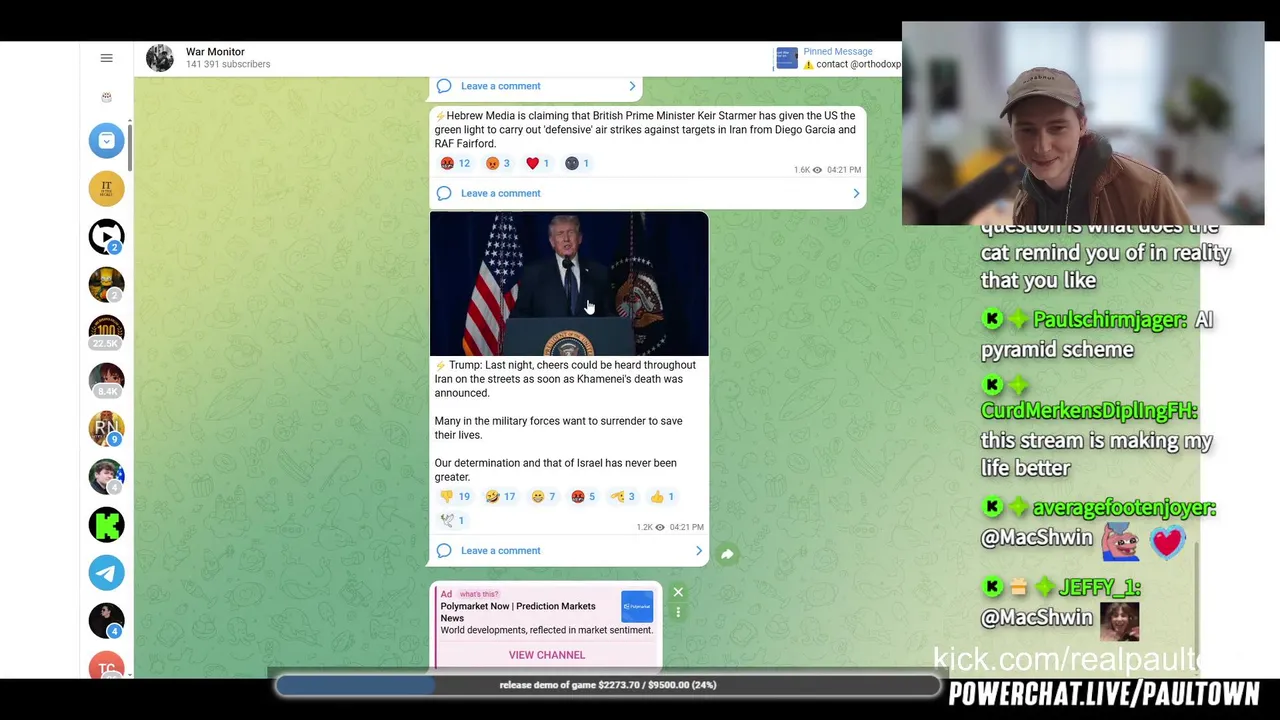Click username averagefootenjoyer in stream chat
This screenshot has height=720, width=1280.
tap(1124, 508)
